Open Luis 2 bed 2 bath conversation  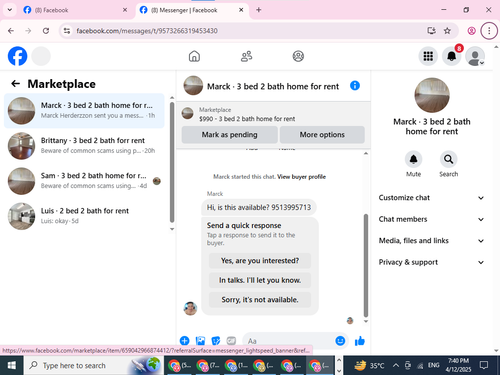84,216
